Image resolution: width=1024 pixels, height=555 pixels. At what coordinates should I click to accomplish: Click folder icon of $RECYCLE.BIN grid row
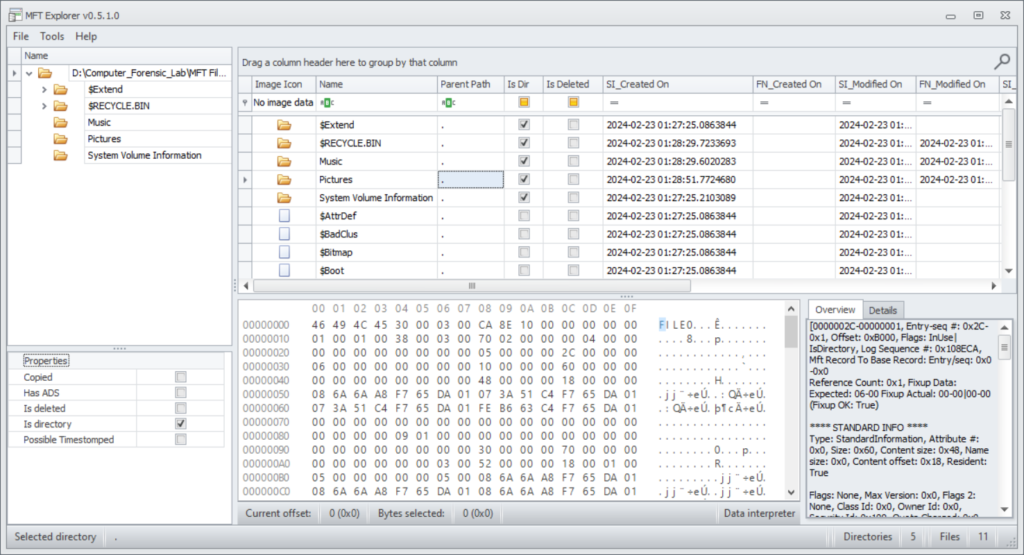pyautogui.click(x=284, y=143)
